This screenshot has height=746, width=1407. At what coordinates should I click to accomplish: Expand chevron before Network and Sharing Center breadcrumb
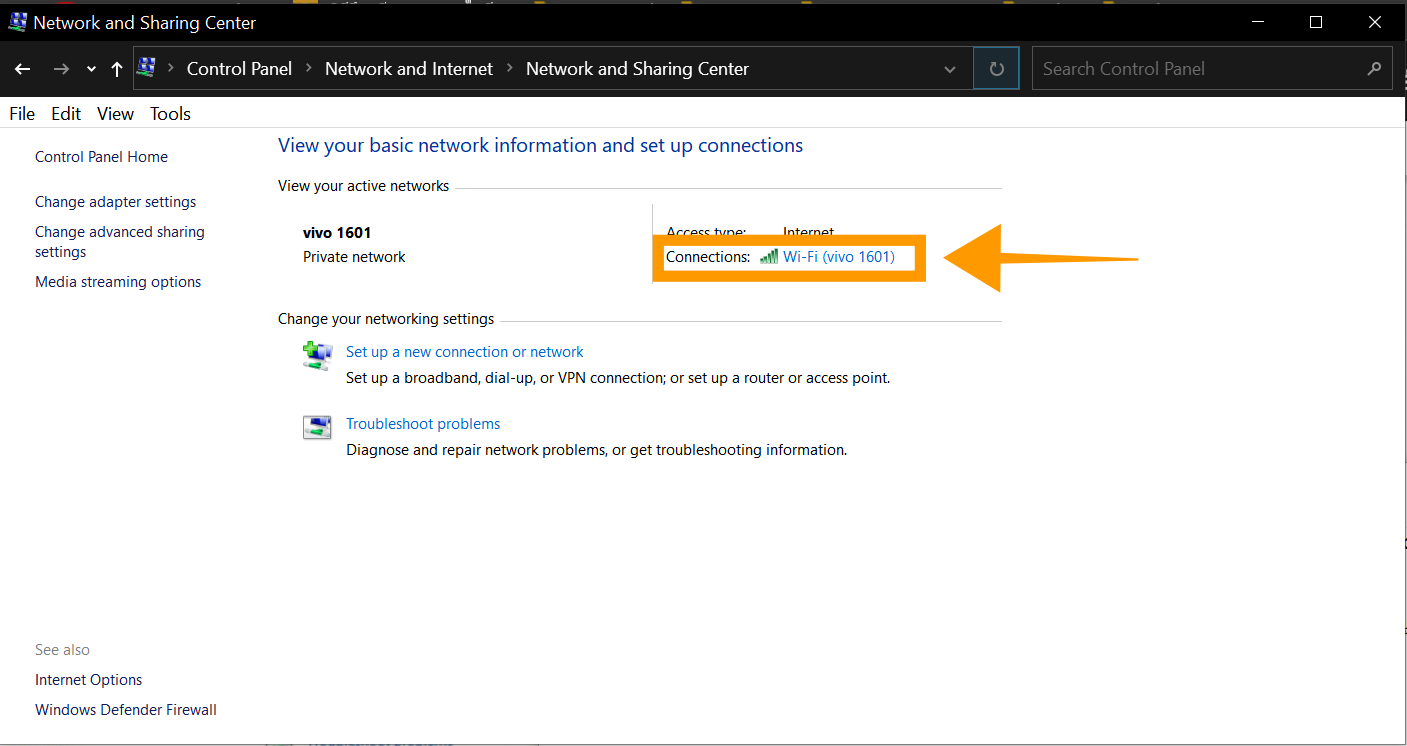pos(509,69)
